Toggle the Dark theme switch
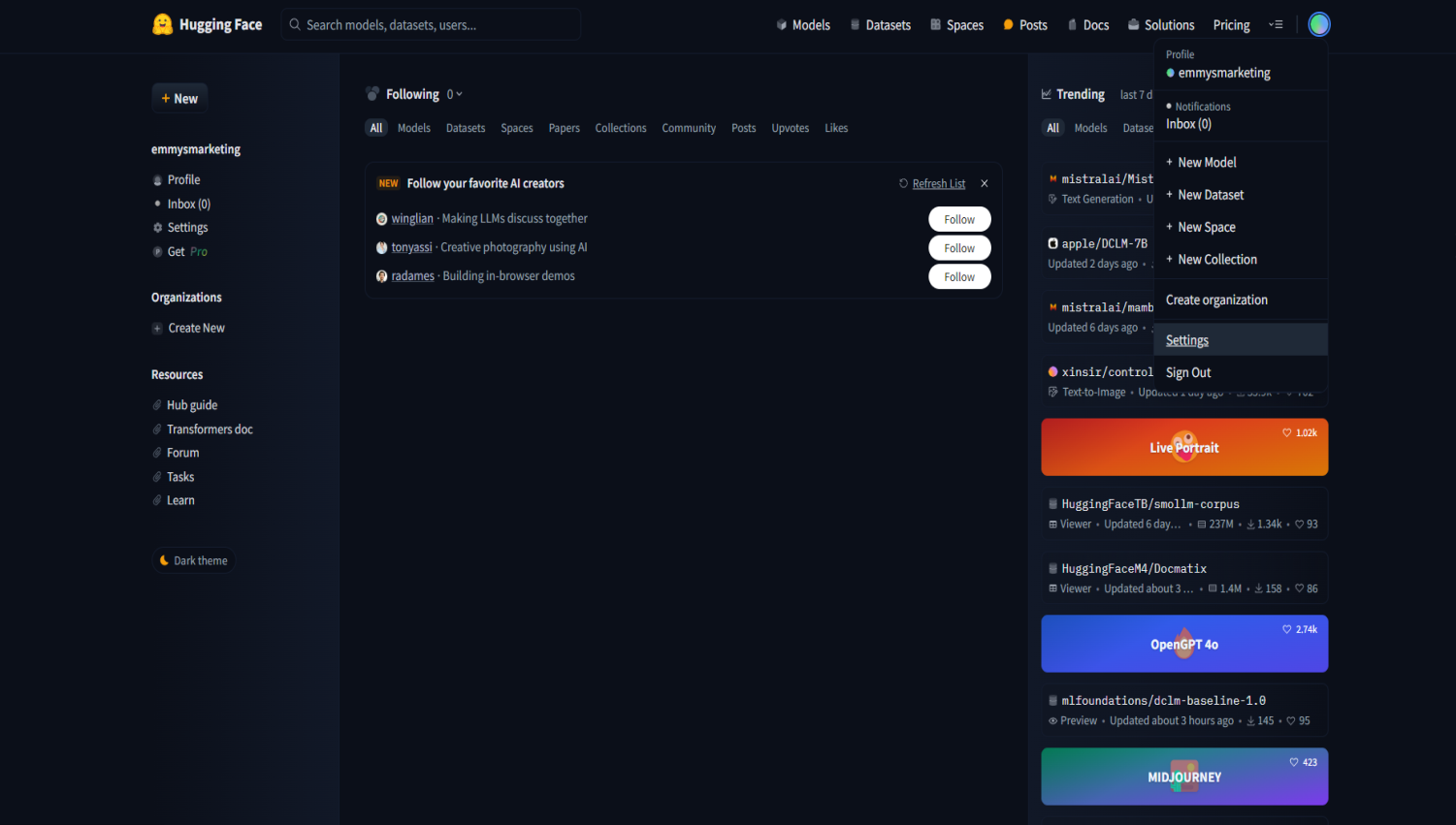Screen dimensions: 1456x825 point(193,560)
